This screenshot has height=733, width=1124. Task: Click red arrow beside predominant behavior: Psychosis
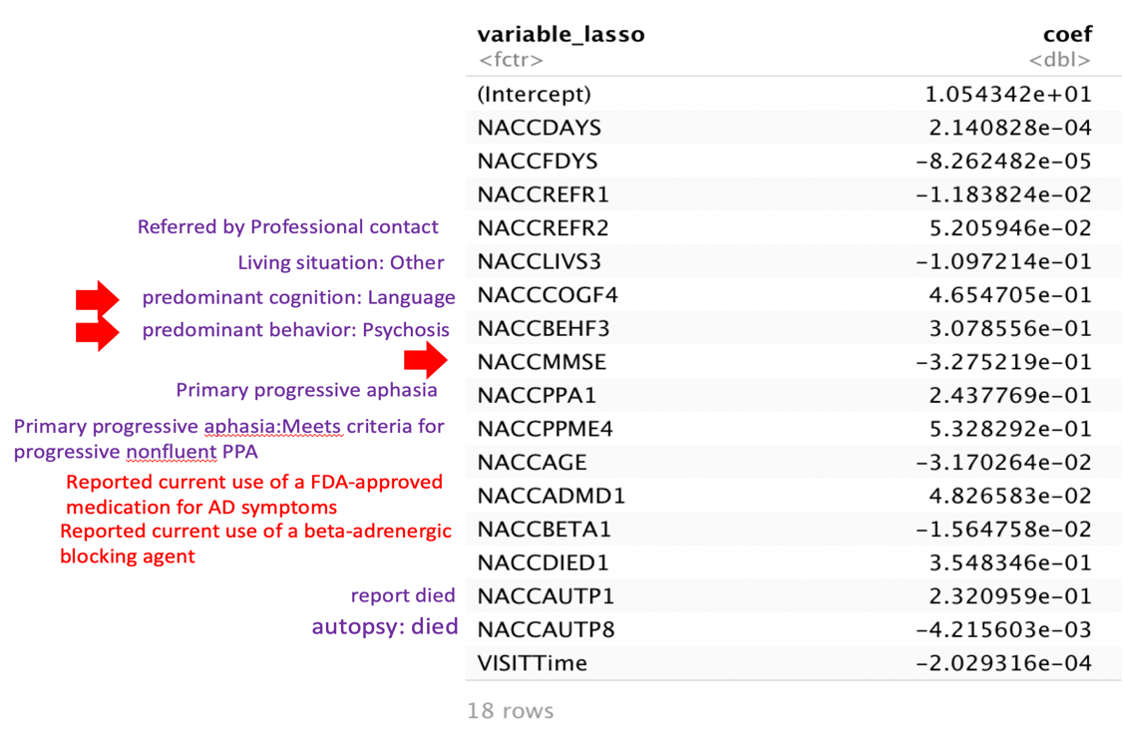tap(97, 332)
